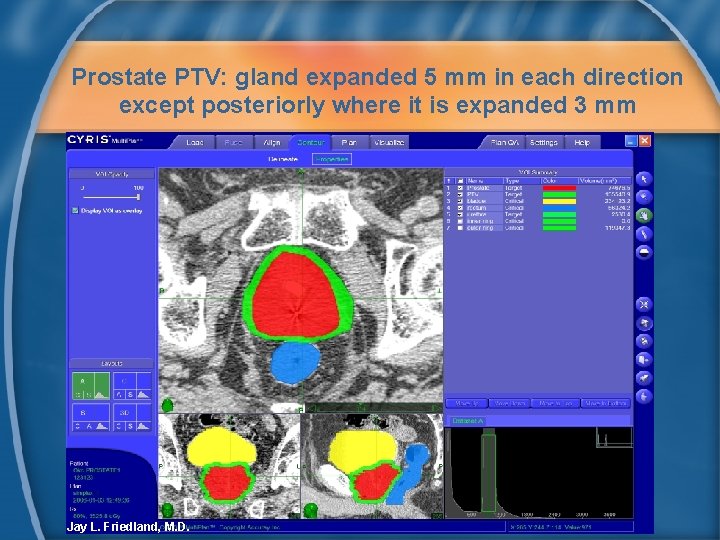Toggle visibility checkbox for inner ring row
The height and width of the screenshot is (540, 720).
pos(461,221)
